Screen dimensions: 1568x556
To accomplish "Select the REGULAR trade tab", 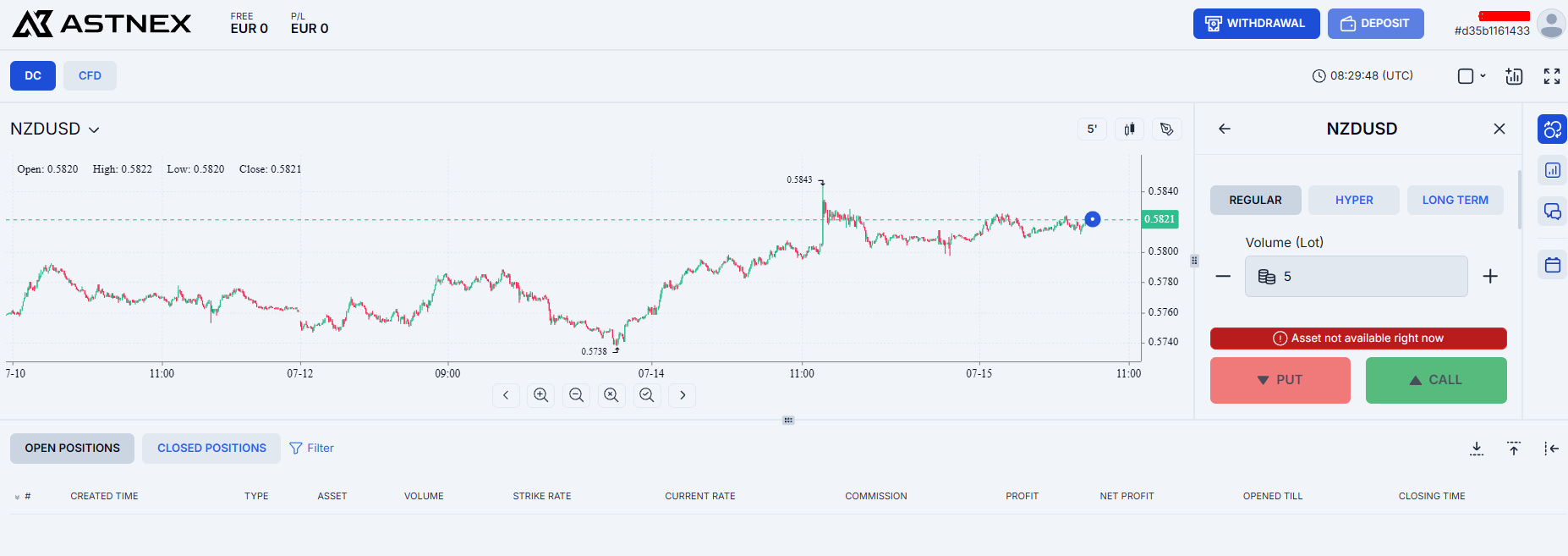I will pyautogui.click(x=1255, y=201).
